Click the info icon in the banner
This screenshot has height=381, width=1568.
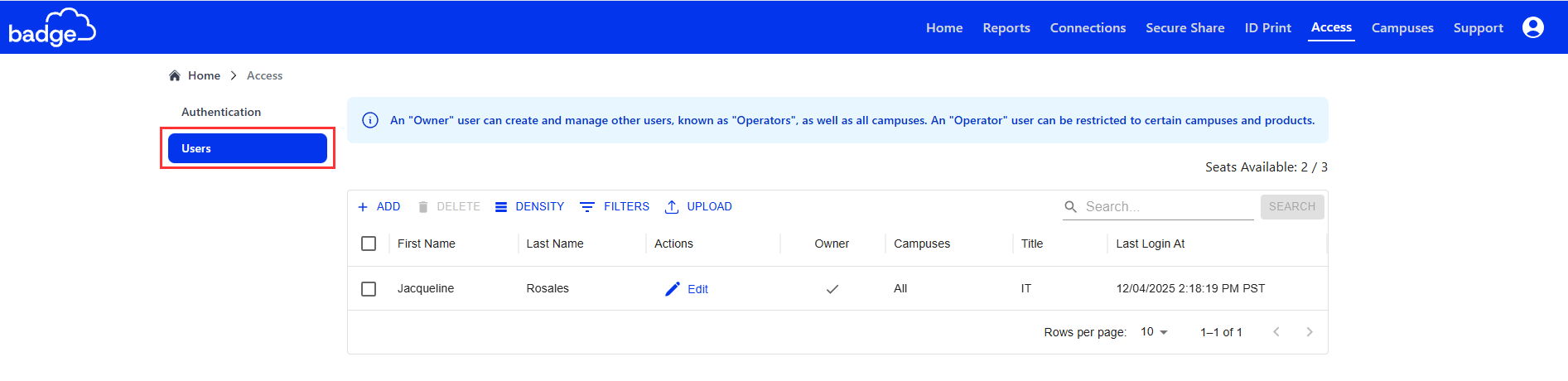point(370,120)
